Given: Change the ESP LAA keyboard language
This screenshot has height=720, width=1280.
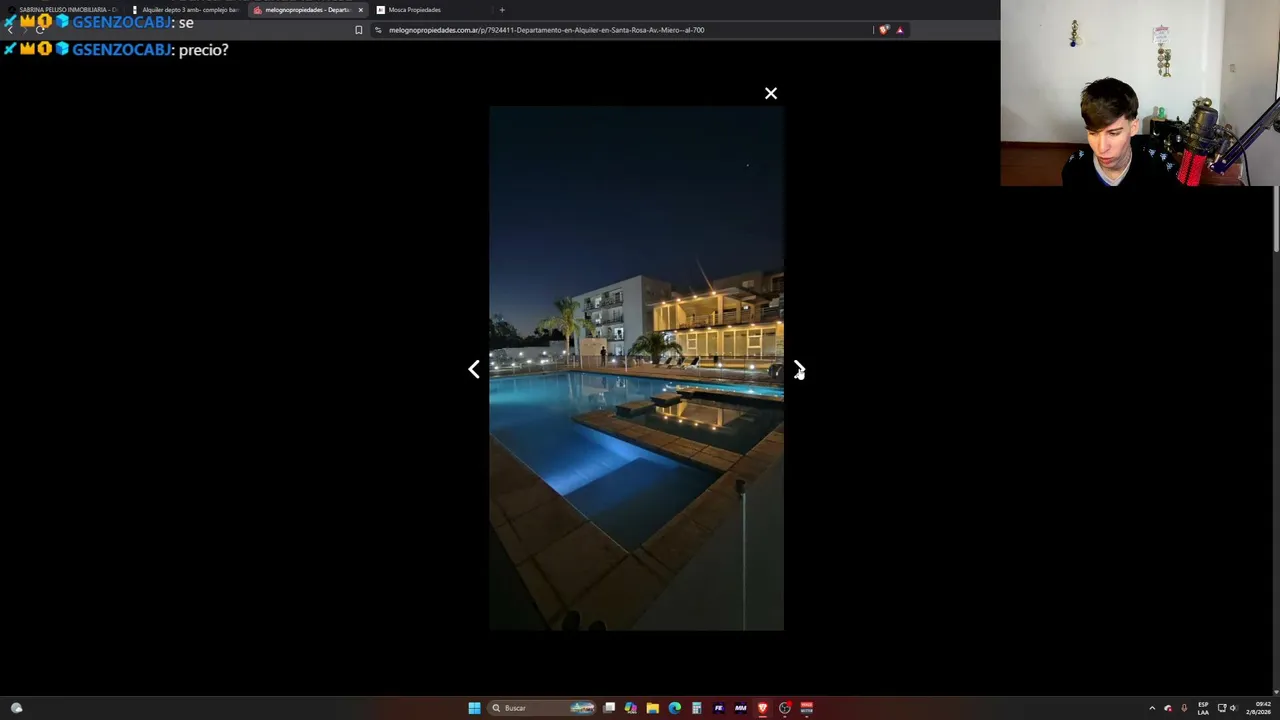Looking at the screenshot, I should [1203, 708].
